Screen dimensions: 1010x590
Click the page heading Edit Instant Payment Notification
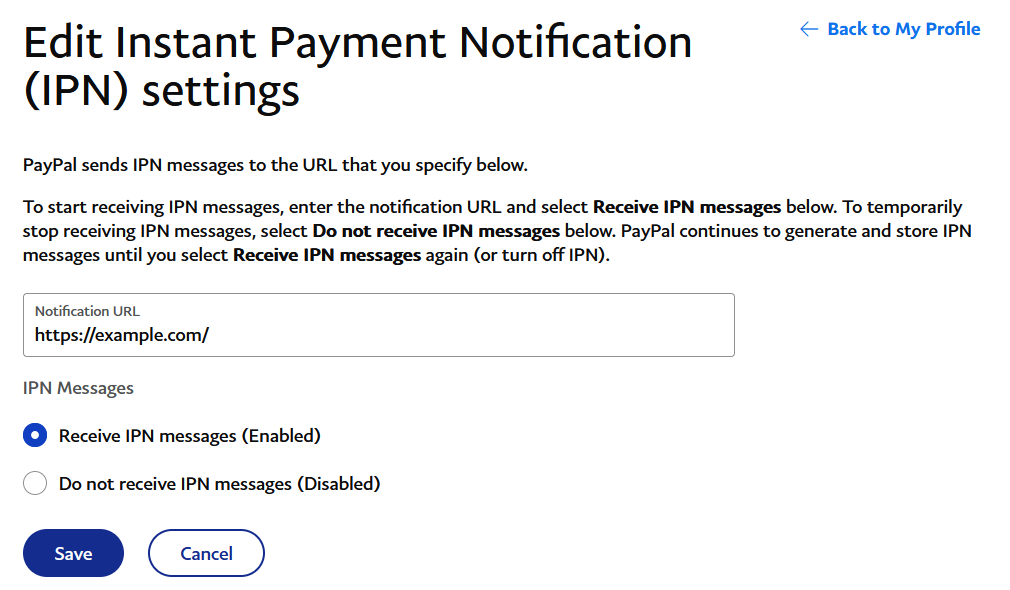pyautogui.click(x=357, y=42)
